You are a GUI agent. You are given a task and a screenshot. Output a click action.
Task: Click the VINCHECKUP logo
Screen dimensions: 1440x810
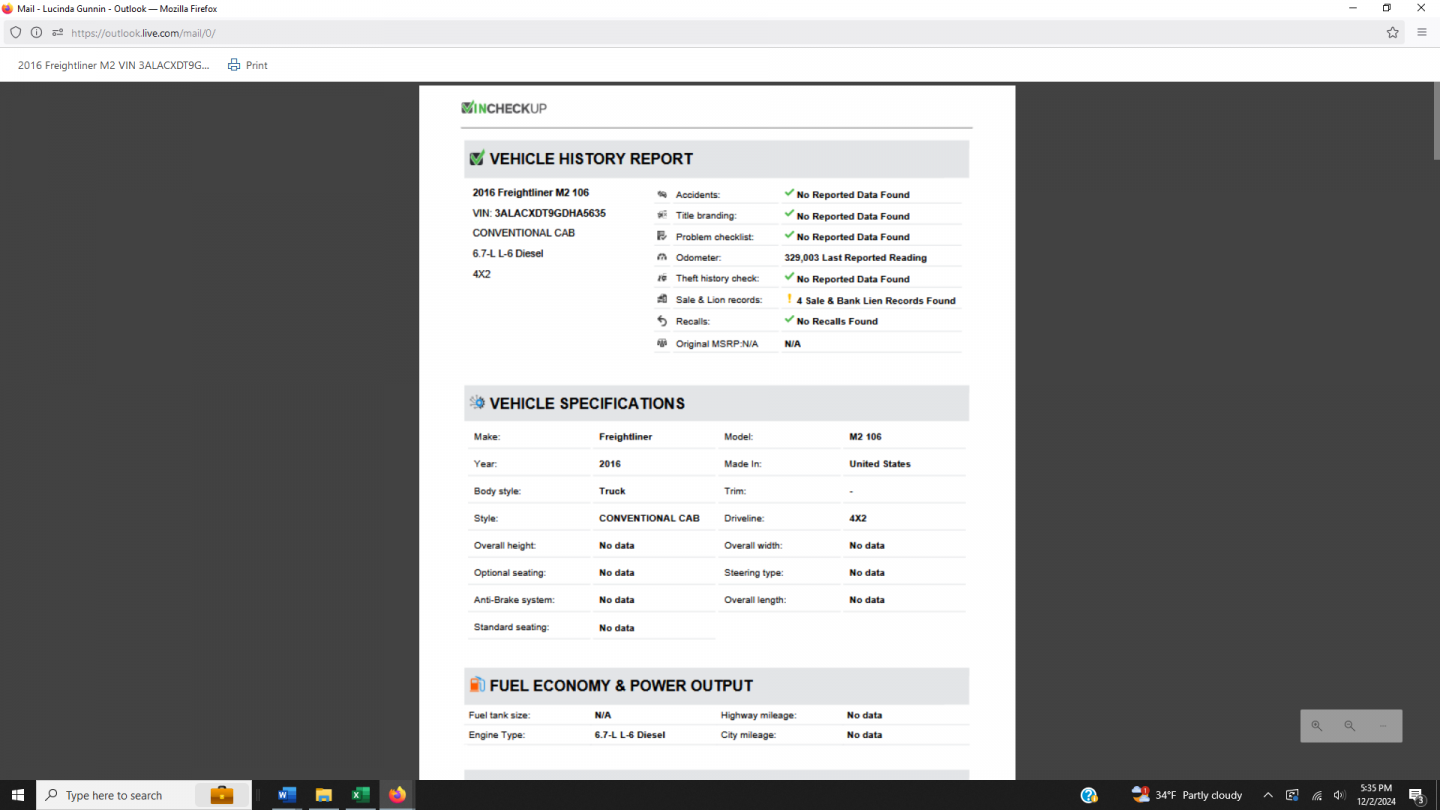pos(504,108)
